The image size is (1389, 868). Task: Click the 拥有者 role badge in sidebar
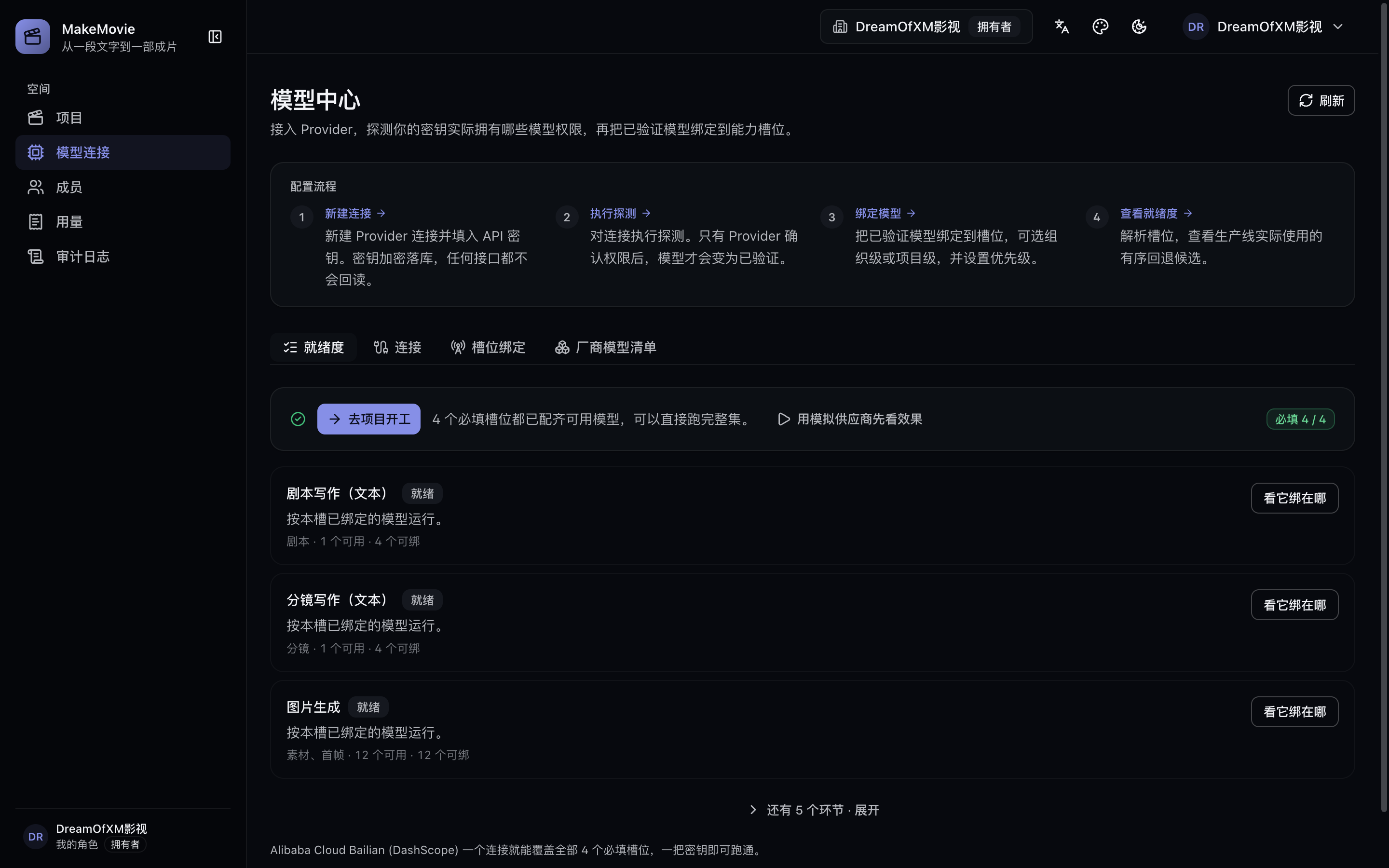point(125,844)
